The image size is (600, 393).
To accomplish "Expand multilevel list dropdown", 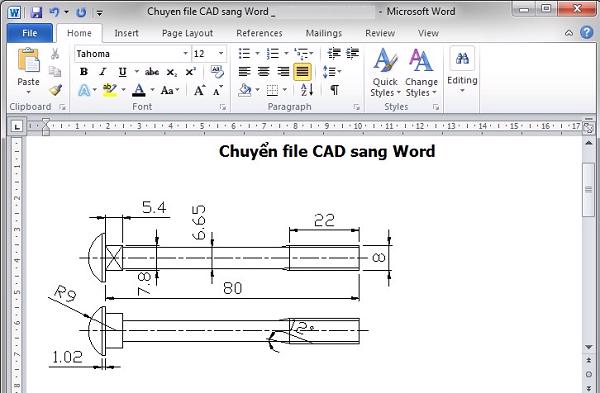I will tap(311, 54).
